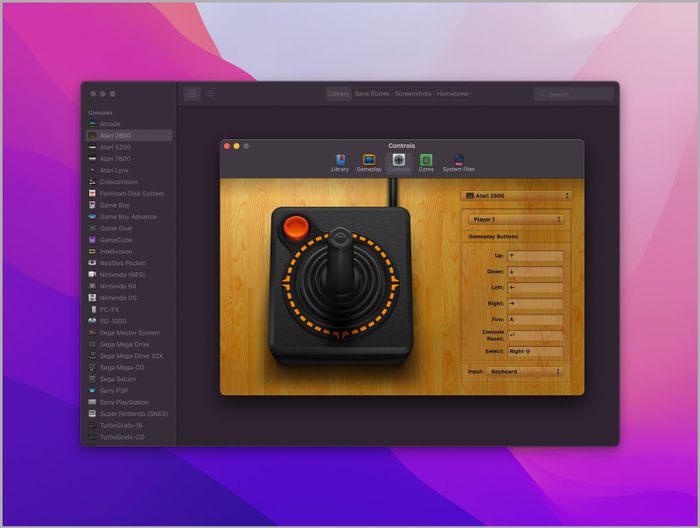Screen dimensions: 700x528
Task: Switch to the Screenshots tab
Action: 413,94
